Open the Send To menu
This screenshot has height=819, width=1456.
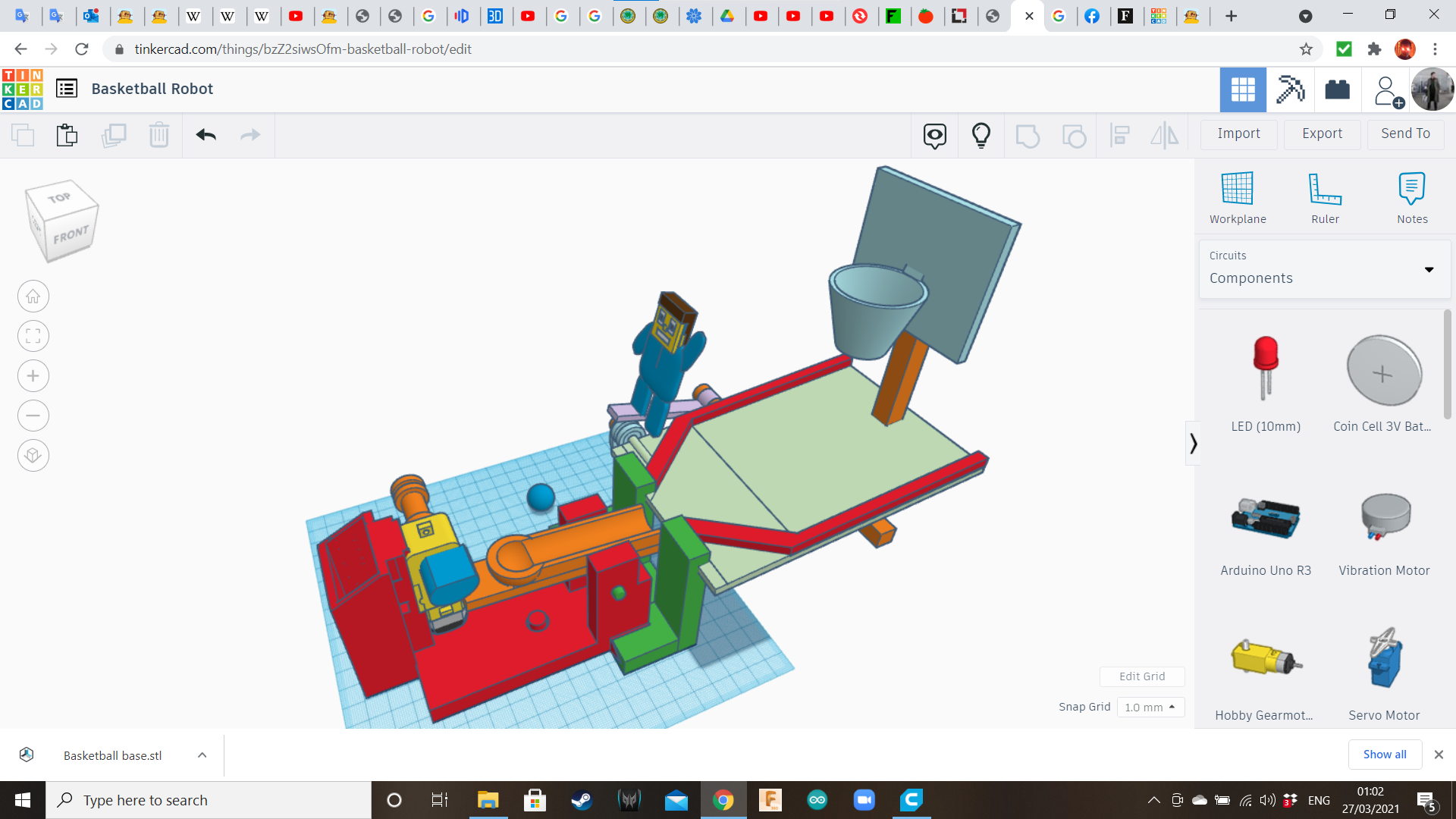pos(1405,133)
